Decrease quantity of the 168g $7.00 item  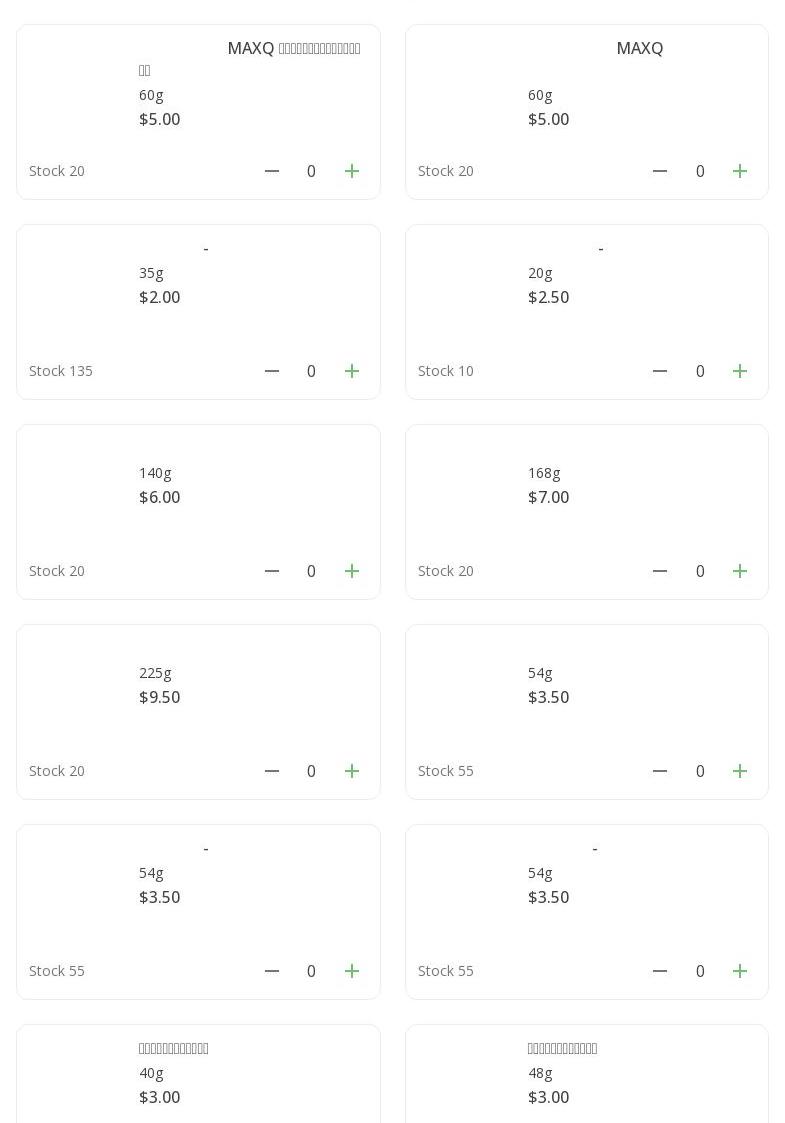[x=660, y=571]
